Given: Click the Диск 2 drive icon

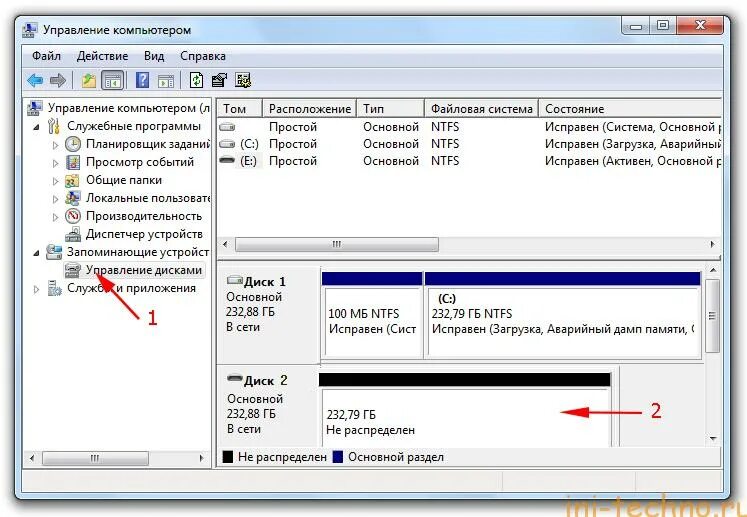Looking at the screenshot, I should coord(234,379).
